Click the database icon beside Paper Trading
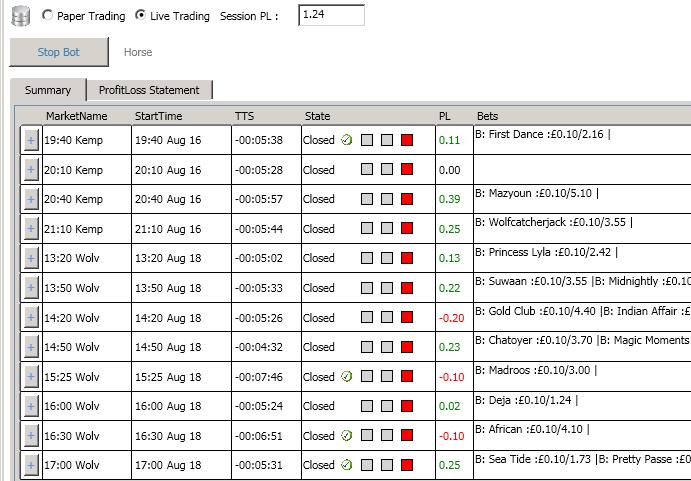The image size is (691, 481). (x=20, y=16)
